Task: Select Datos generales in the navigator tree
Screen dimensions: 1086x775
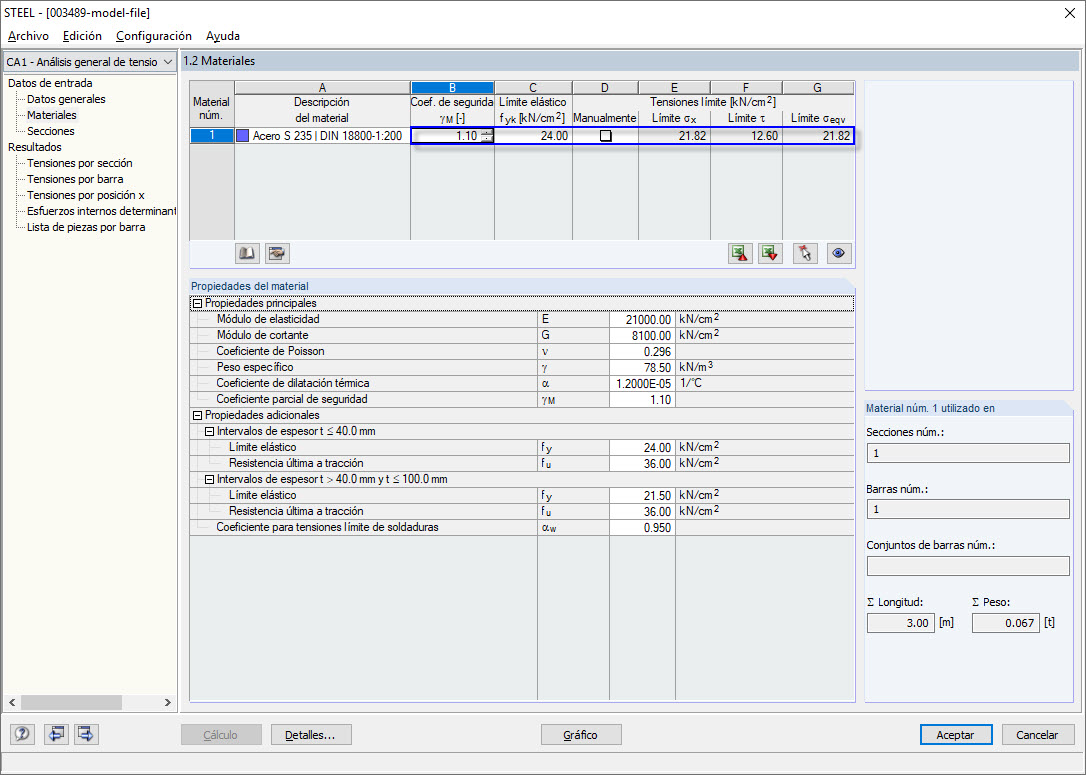Action: (66, 99)
